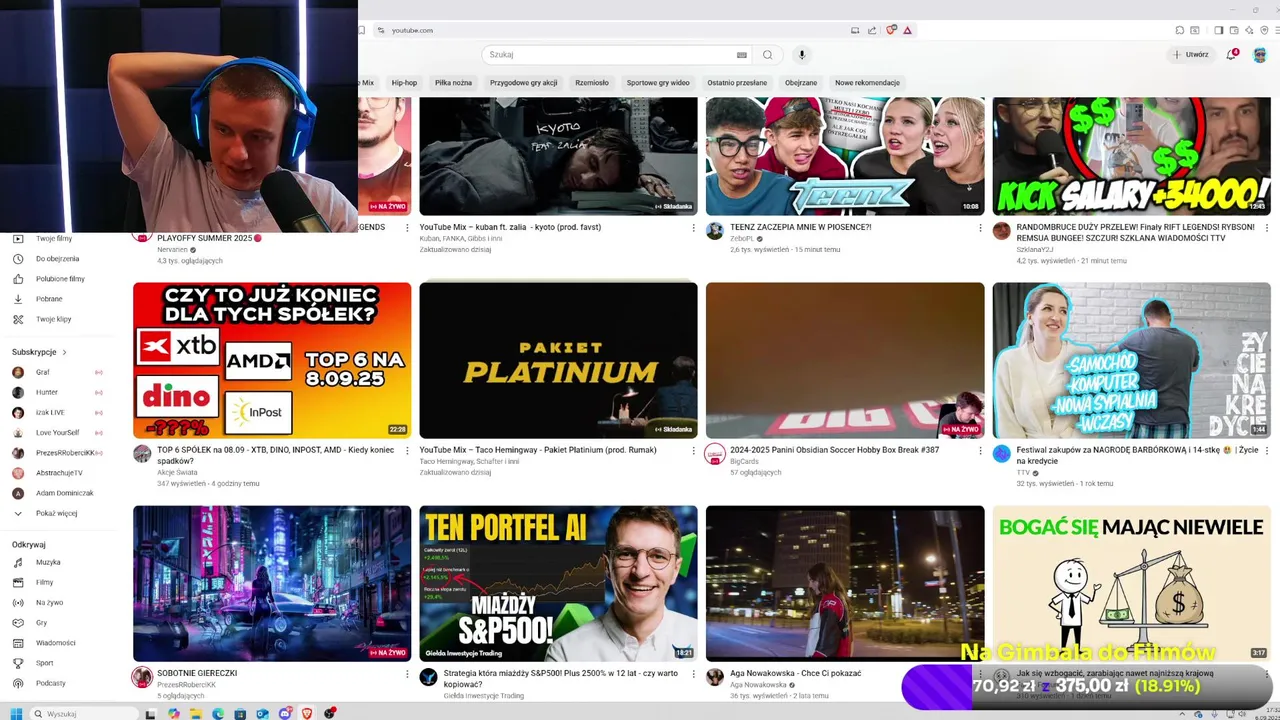The image size is (1280, 720).
Task: Open the on-screen keyboard icon in search box
Action: (741, 55)
